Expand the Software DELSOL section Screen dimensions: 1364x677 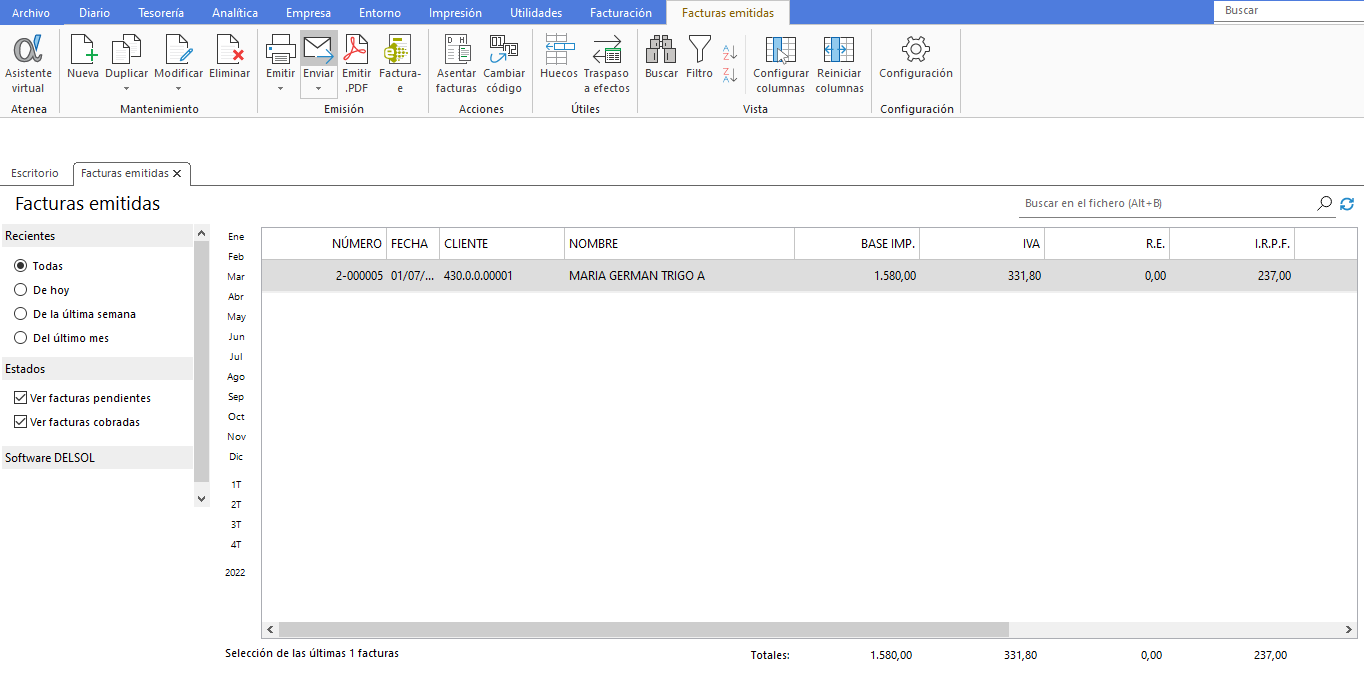point(97,458)
